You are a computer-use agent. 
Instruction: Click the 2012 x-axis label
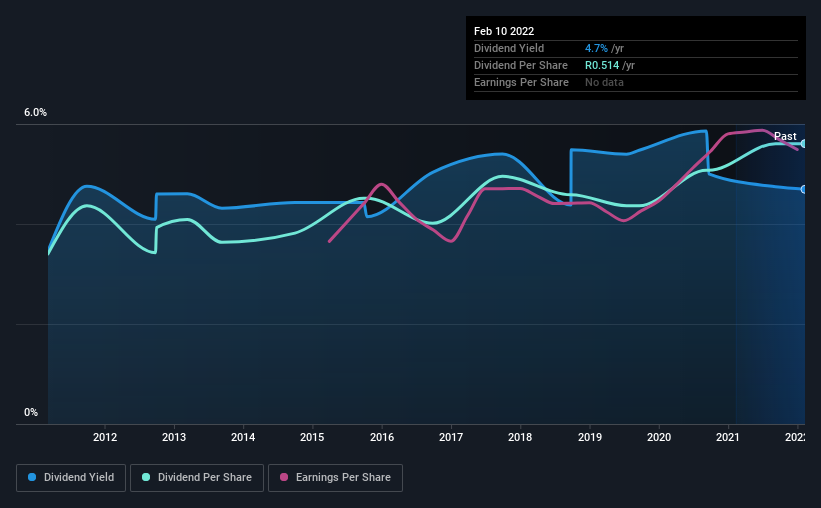105,437
